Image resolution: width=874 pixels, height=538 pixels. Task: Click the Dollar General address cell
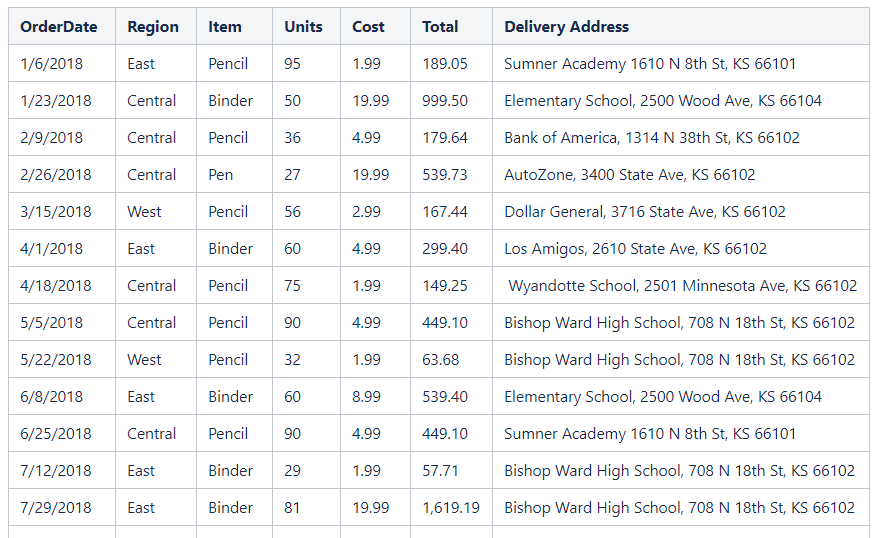pyautogui.click(x=644, y=212)
